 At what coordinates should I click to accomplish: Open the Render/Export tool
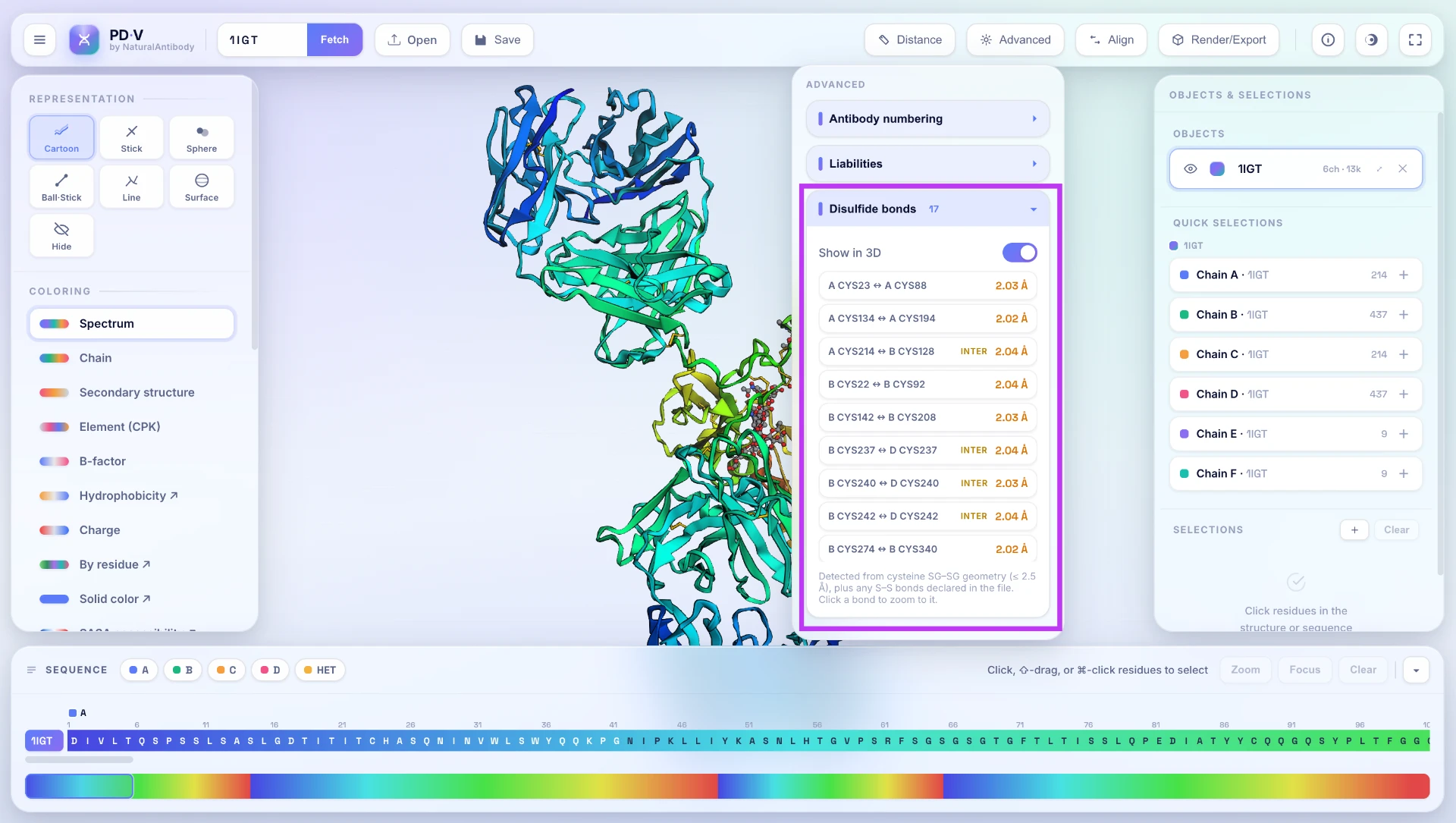(1219, 39)
